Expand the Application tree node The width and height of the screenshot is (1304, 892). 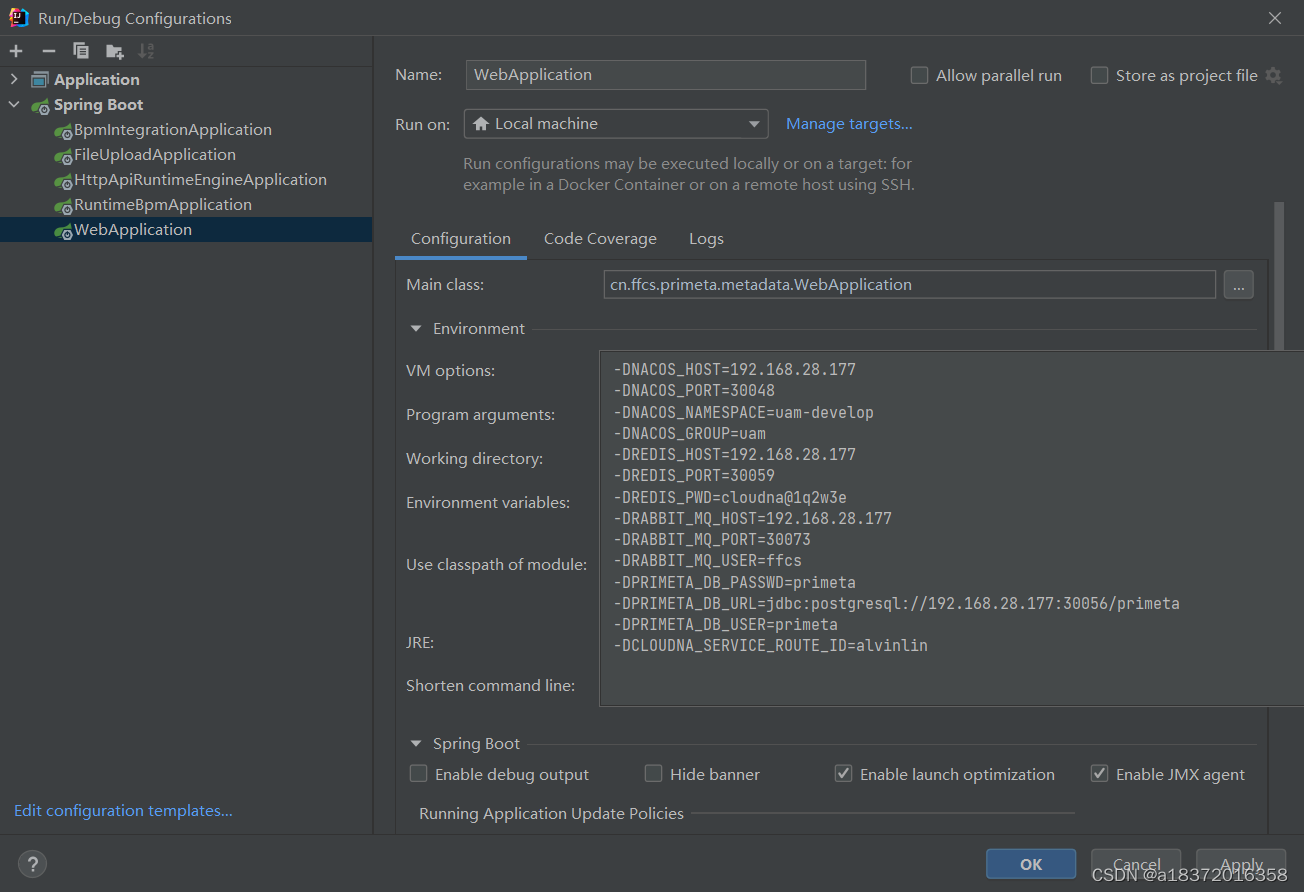14,80
